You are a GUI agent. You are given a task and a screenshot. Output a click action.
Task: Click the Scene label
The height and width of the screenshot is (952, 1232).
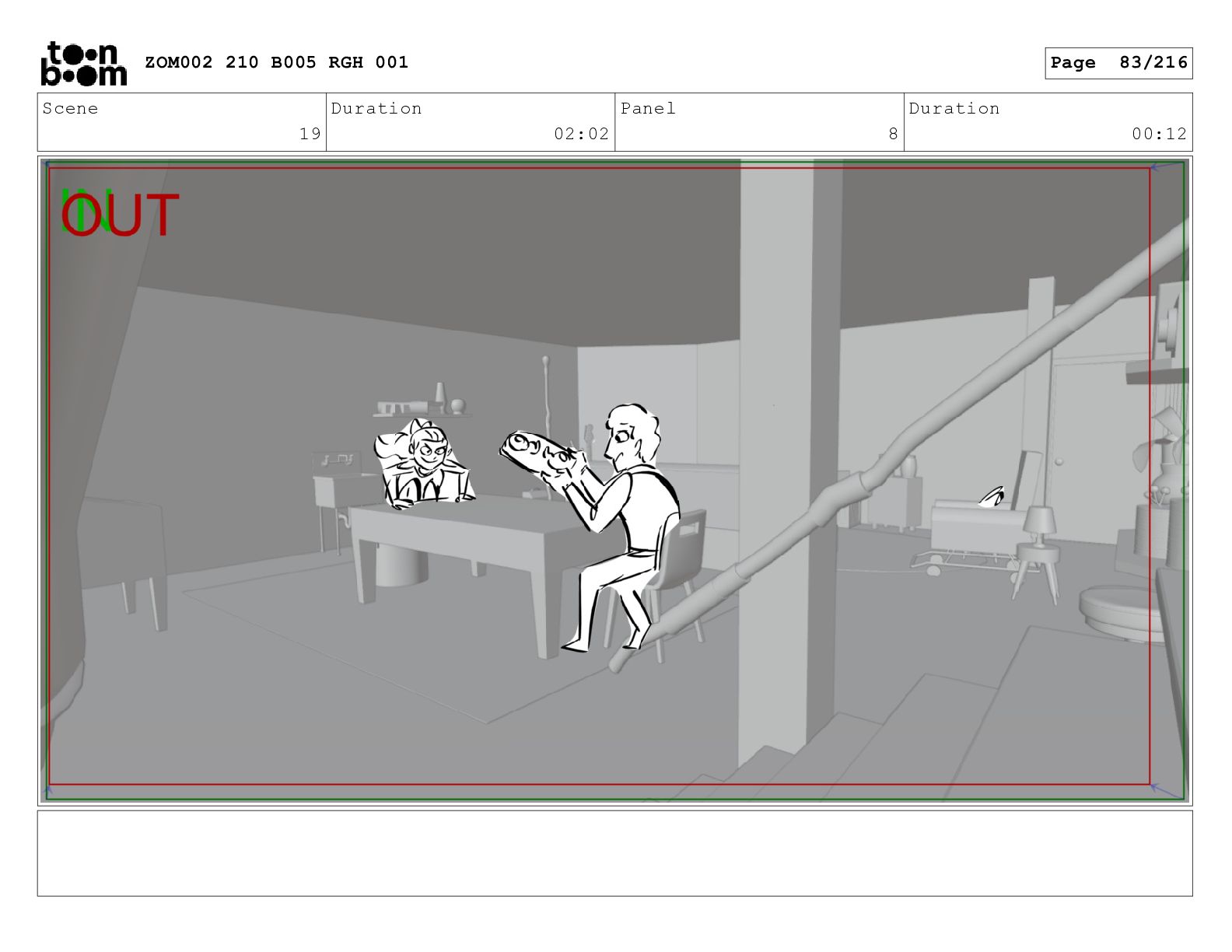click(70, 108)
